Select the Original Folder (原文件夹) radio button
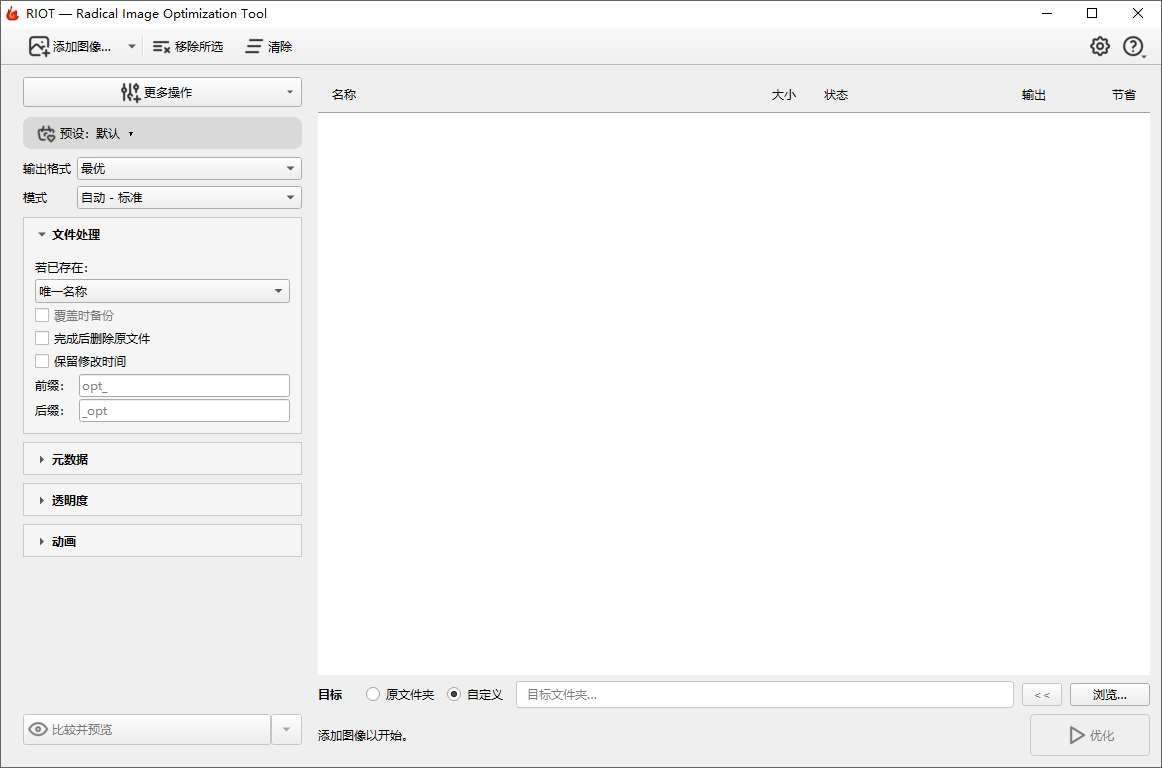Viewport: 1162px width, 768px height. click(374, 695)
